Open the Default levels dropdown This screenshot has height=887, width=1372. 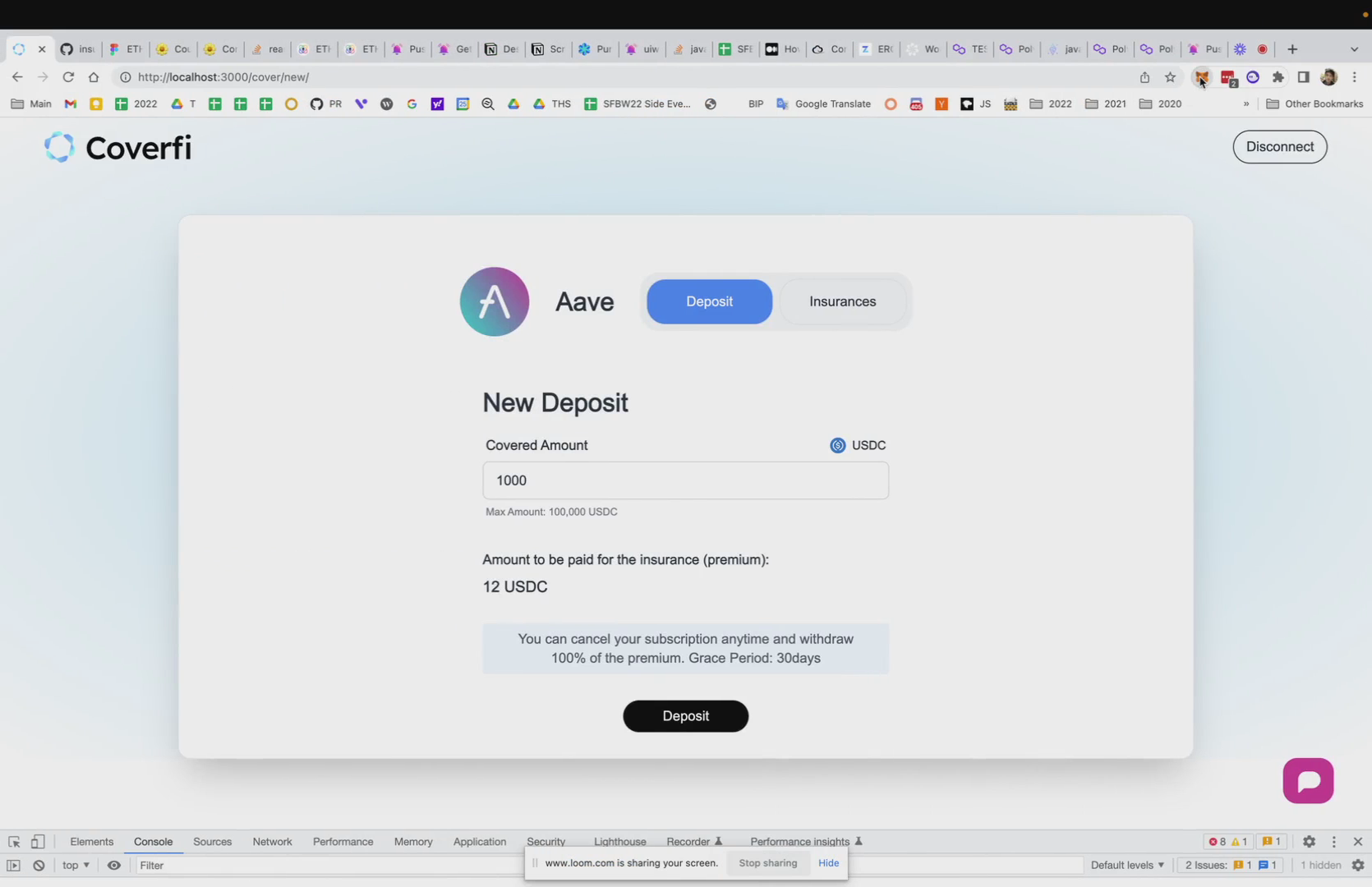click(1127, 865)
